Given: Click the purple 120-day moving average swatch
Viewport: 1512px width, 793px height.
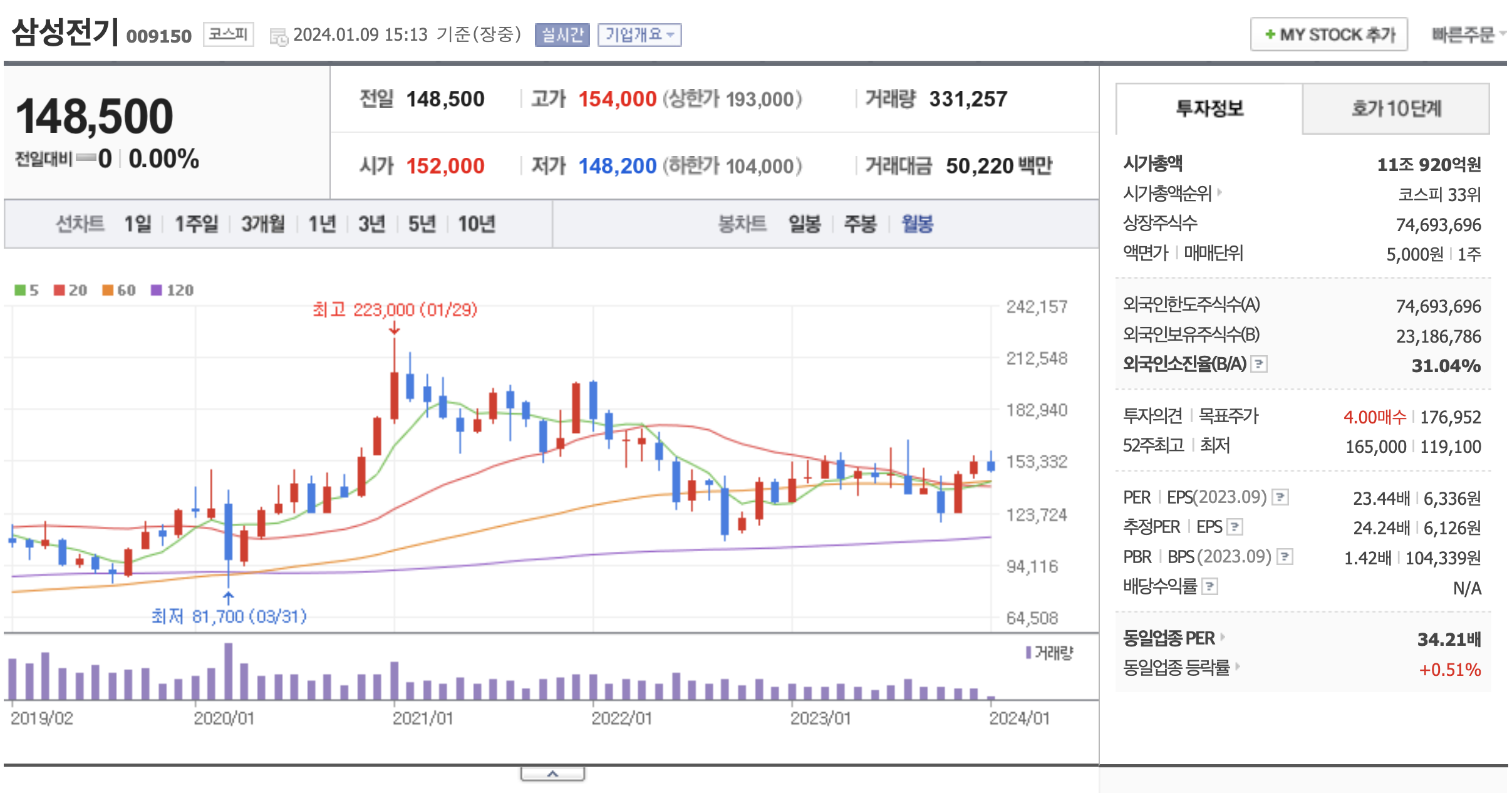Looking at the screenshot, I should tap(157, 290).
